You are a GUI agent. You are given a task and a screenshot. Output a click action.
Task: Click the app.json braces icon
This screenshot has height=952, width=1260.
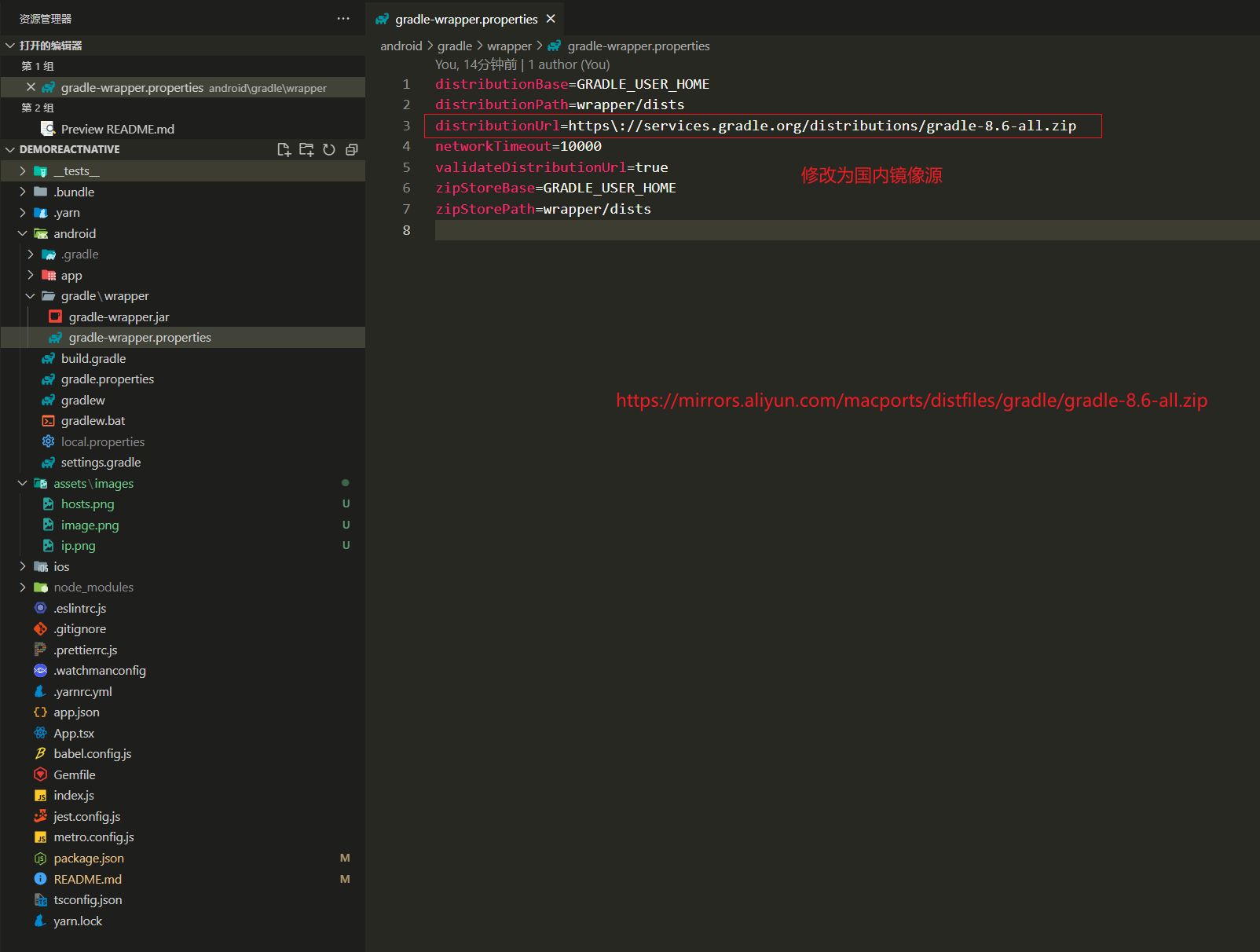[41, 712]
